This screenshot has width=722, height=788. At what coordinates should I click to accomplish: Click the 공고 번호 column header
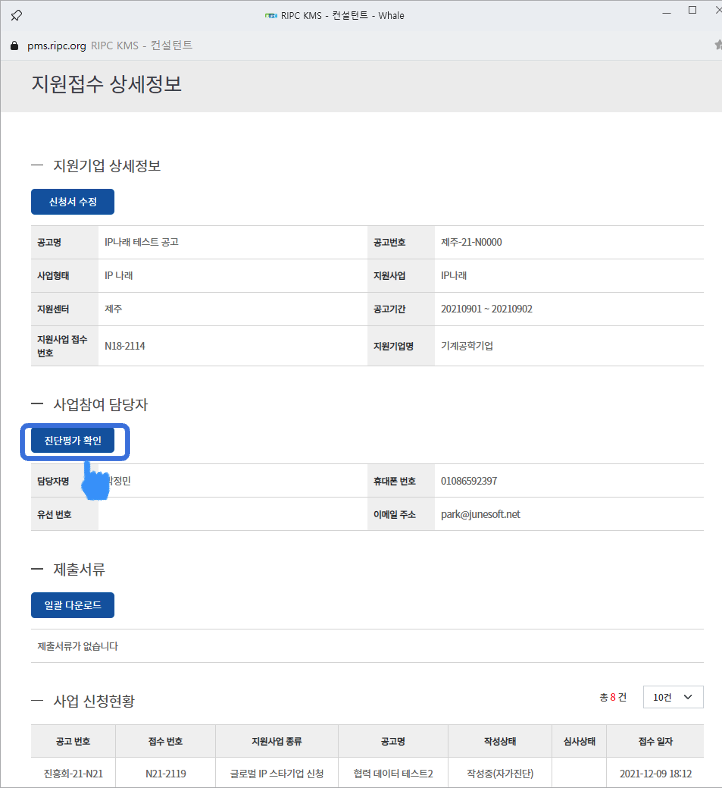coord(74,741)
